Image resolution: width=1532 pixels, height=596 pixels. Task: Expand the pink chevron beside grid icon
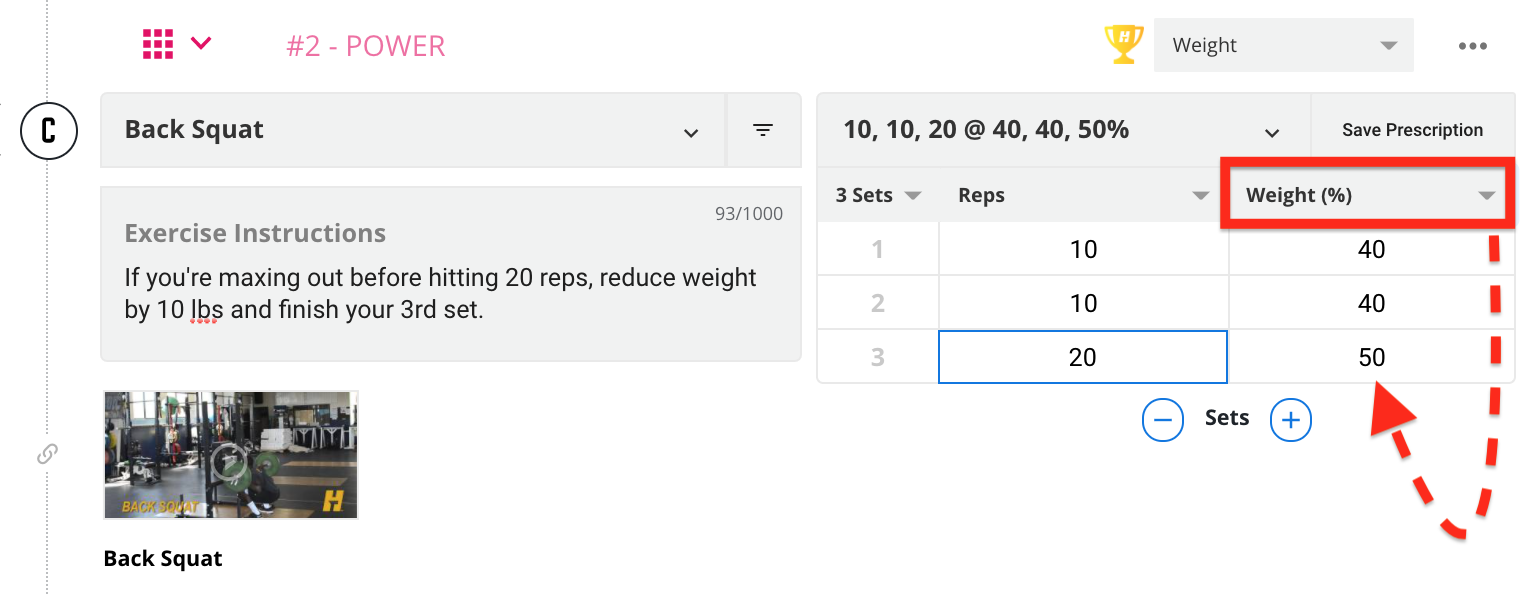pos(201,43)
